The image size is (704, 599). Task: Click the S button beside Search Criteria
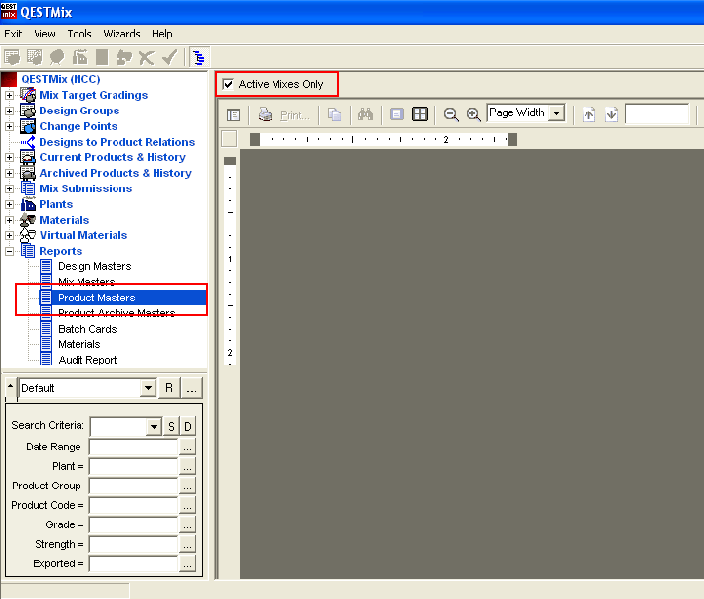pos(171,427)
